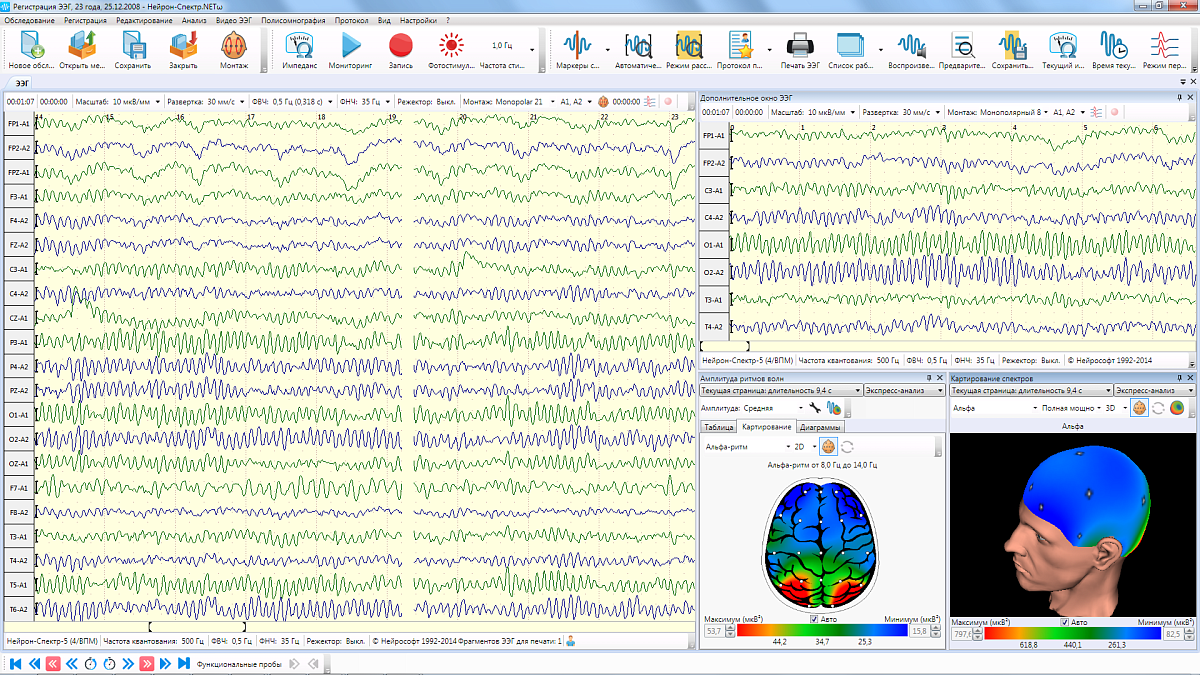
Task: Switch to the Таблица tab
Action: pyautogui.click(x=719, y=427)
